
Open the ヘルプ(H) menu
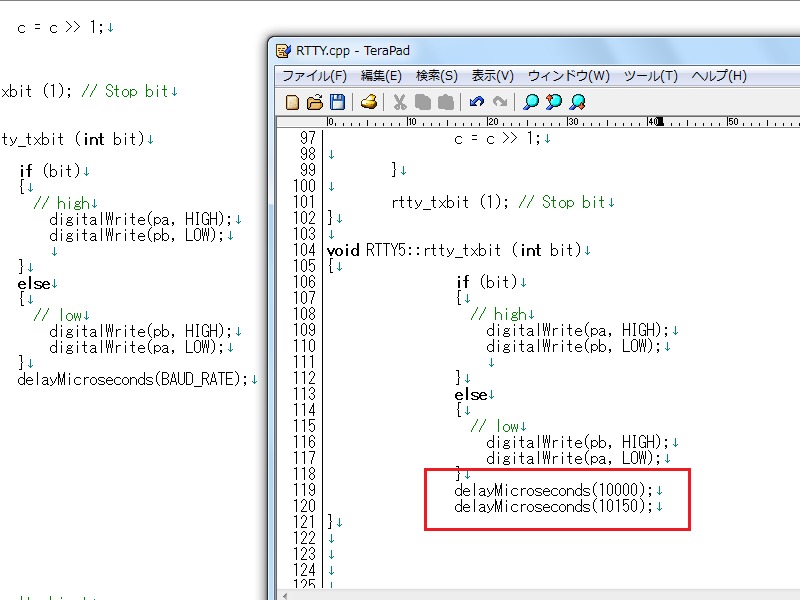click(719, 76)
